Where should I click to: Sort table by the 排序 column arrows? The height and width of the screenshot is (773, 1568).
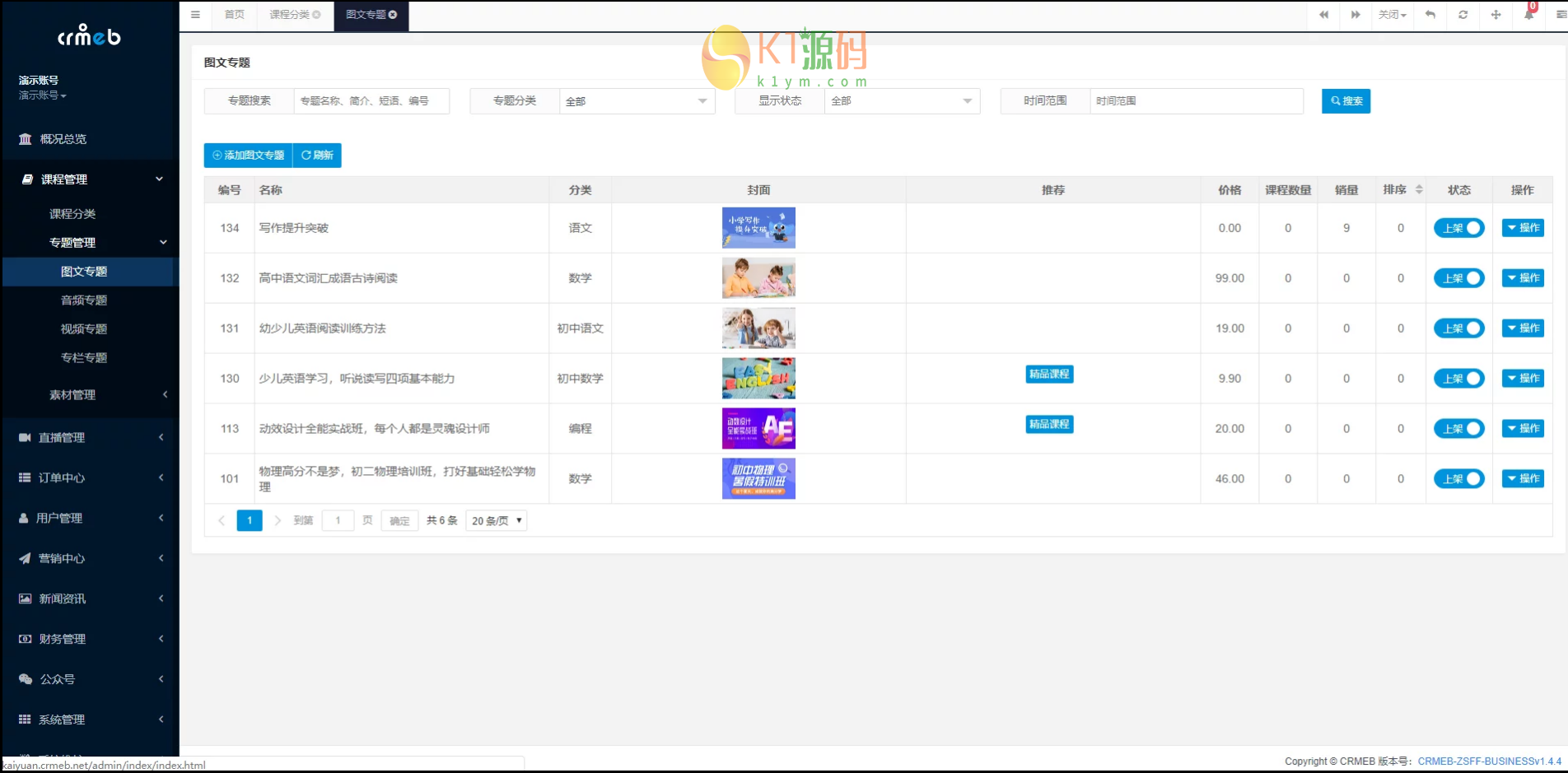[1419, 190]
